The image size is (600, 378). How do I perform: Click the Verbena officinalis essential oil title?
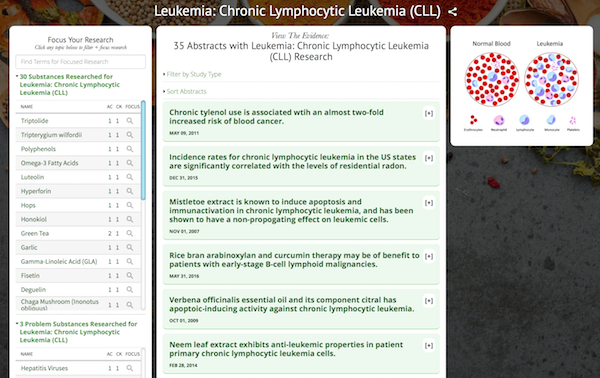pos(292,304)
